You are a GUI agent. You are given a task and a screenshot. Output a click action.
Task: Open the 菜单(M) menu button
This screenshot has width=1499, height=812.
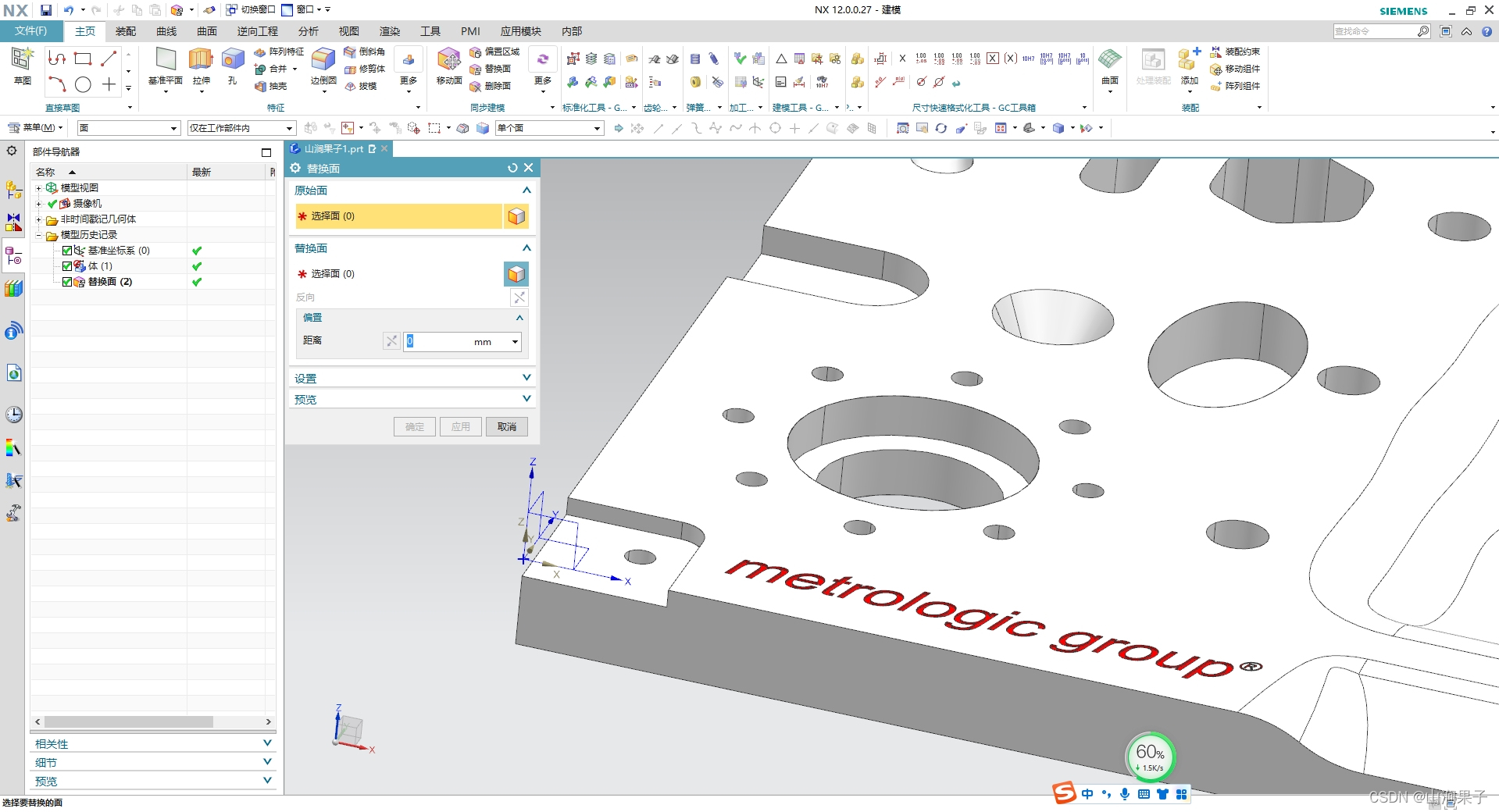pos(35,128)
